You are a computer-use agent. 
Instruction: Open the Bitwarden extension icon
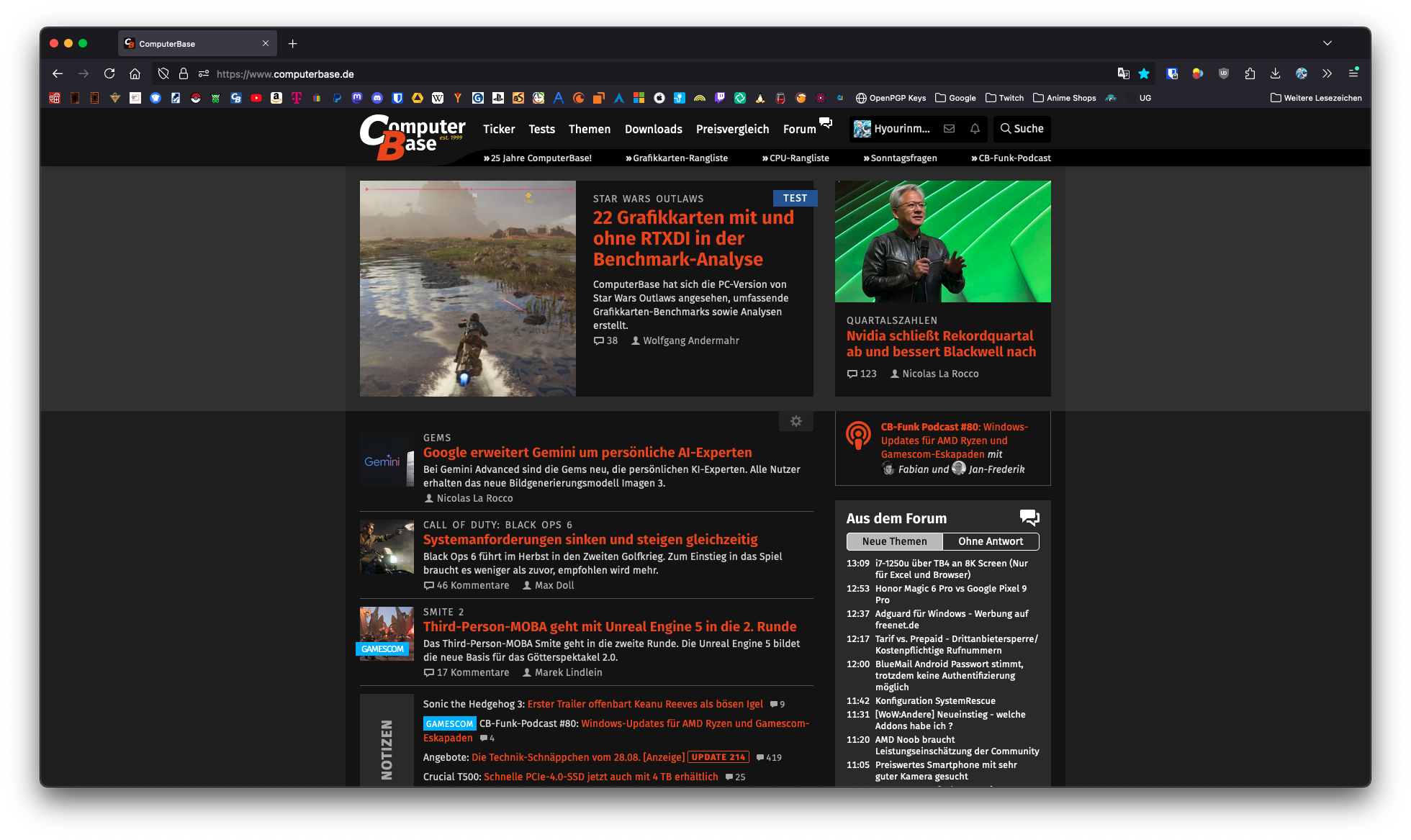(1172, 73)
